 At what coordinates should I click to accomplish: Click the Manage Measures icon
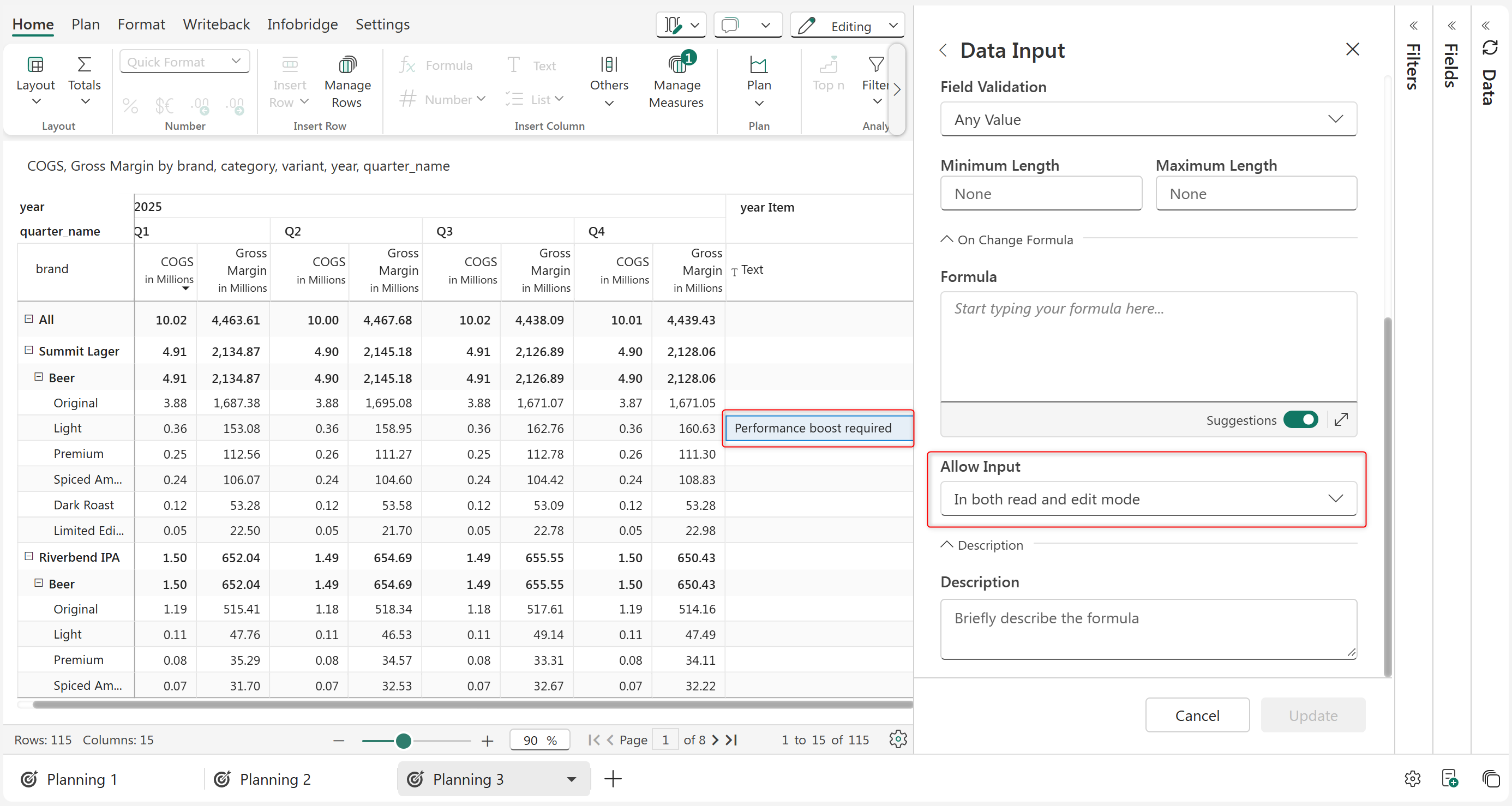[676, 64]
